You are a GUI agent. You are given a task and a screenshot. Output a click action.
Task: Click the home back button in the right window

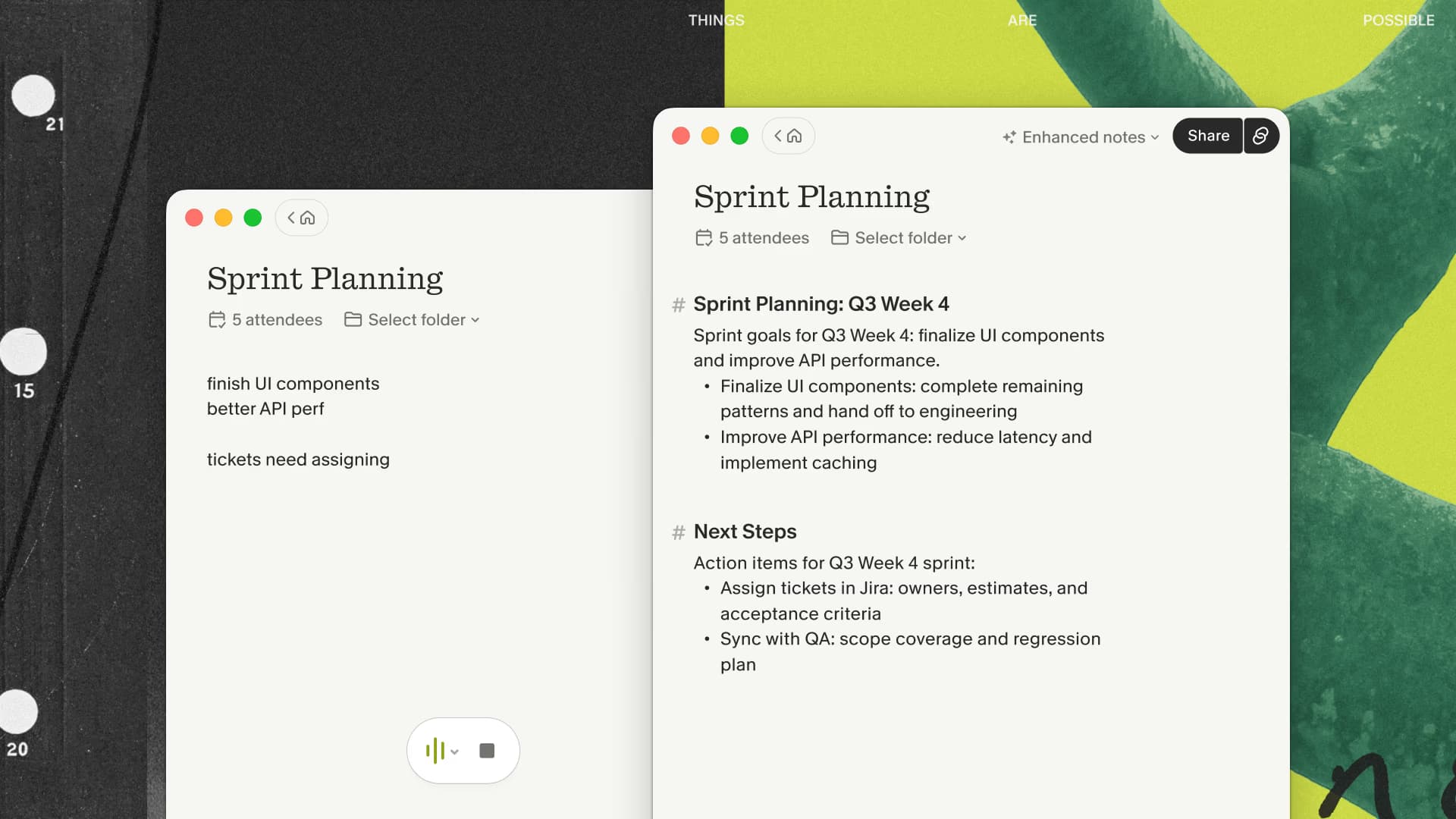point(788,136)
